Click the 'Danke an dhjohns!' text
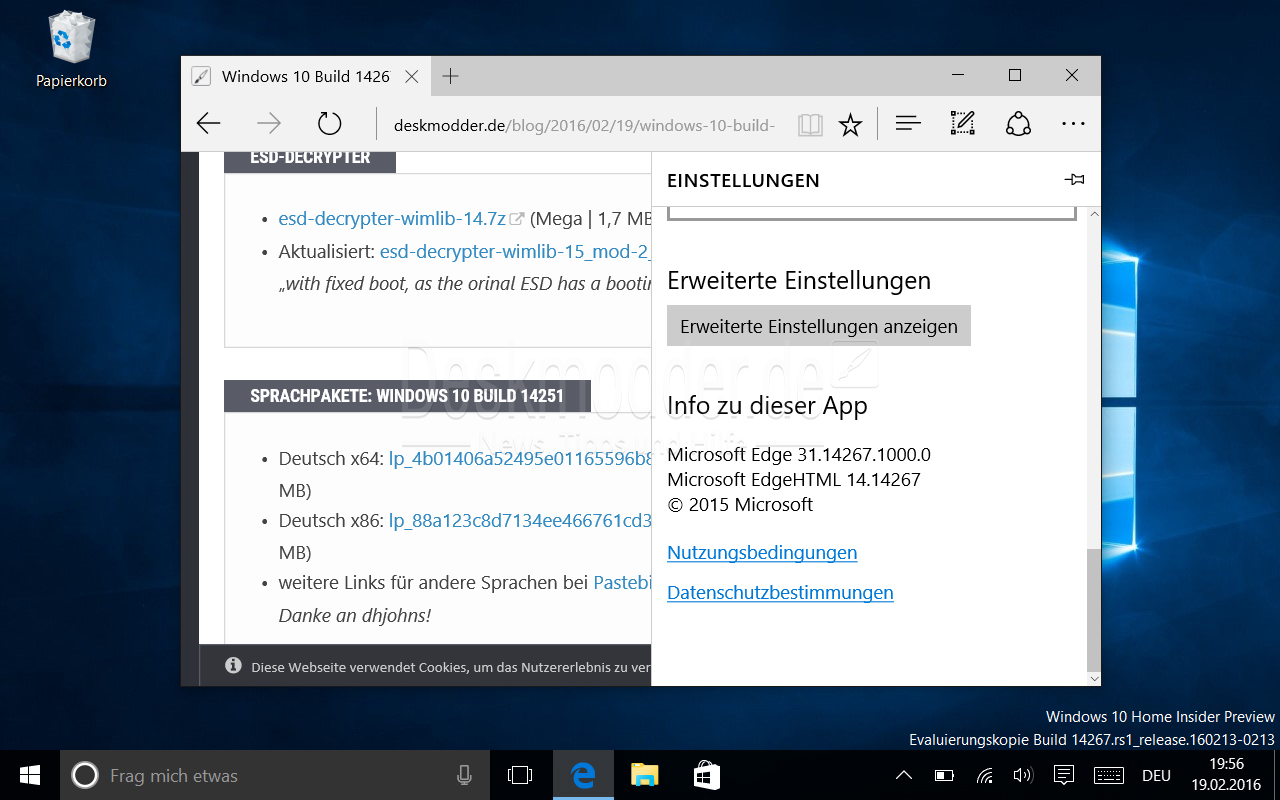Image resolution: width=1280 pixels, height=800 pixels. (x=355, y=615)
